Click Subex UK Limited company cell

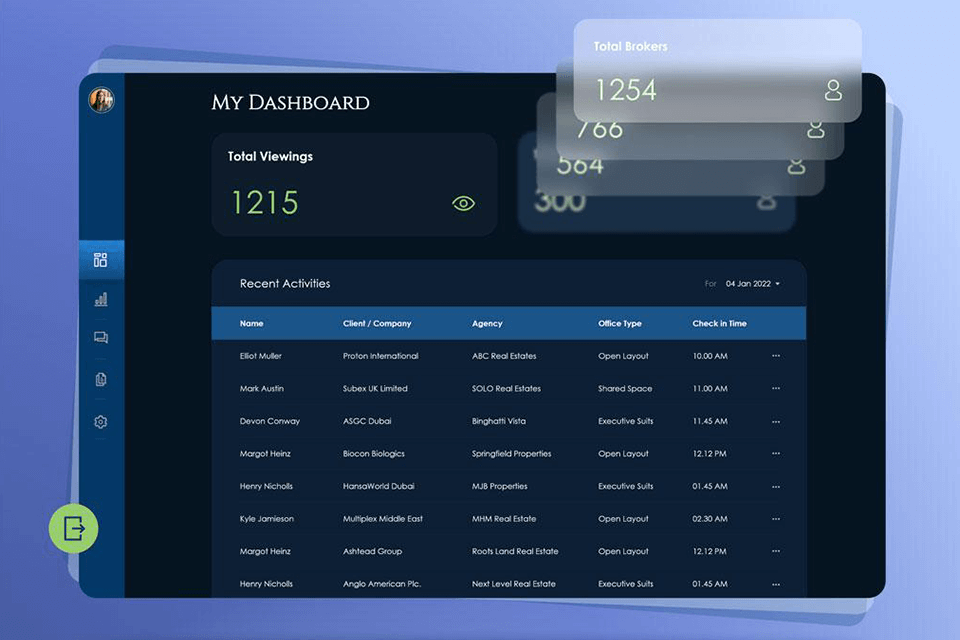(375, 388)
